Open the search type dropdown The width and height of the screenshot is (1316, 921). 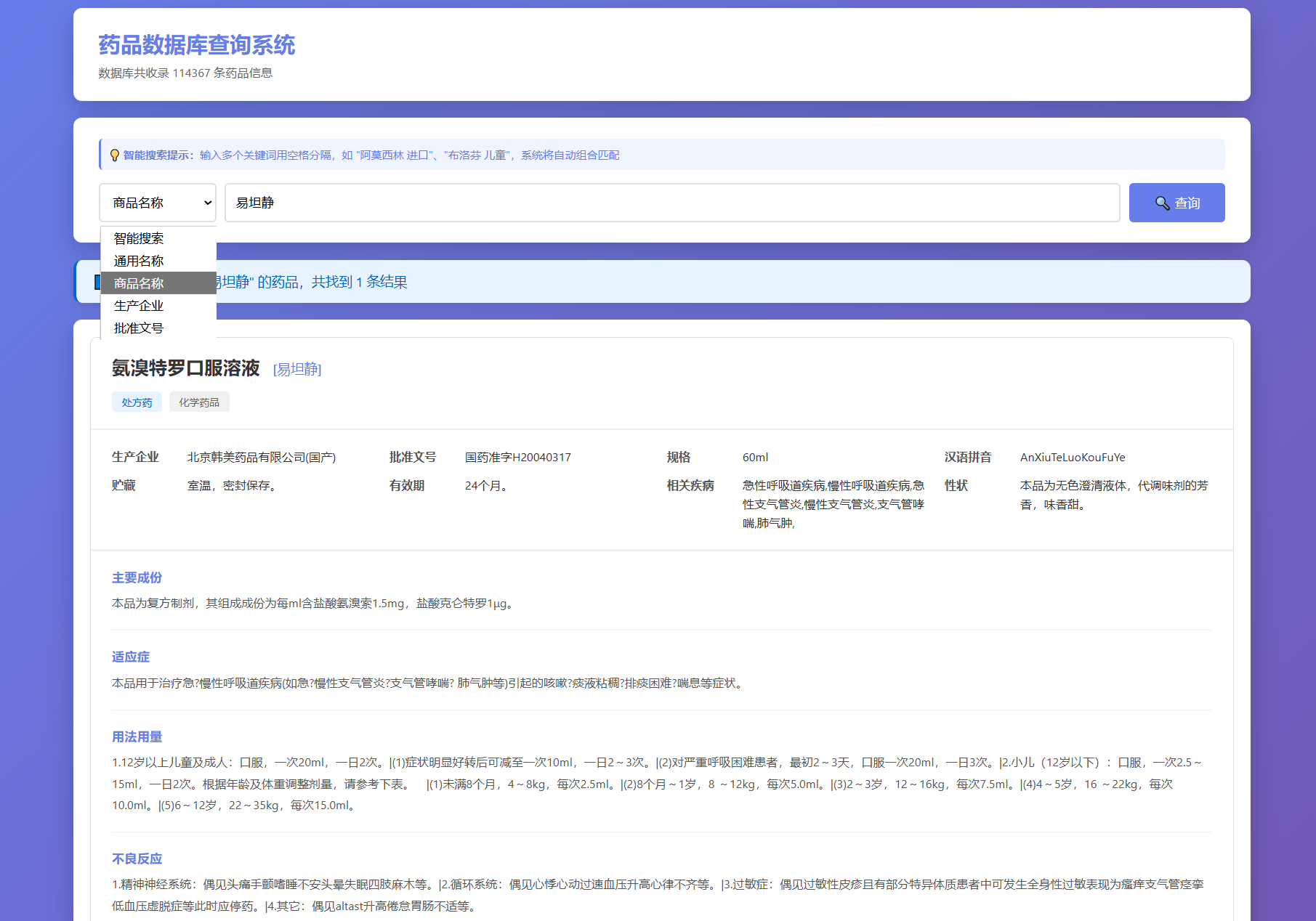pyautogui.click(x=157, y=203)
